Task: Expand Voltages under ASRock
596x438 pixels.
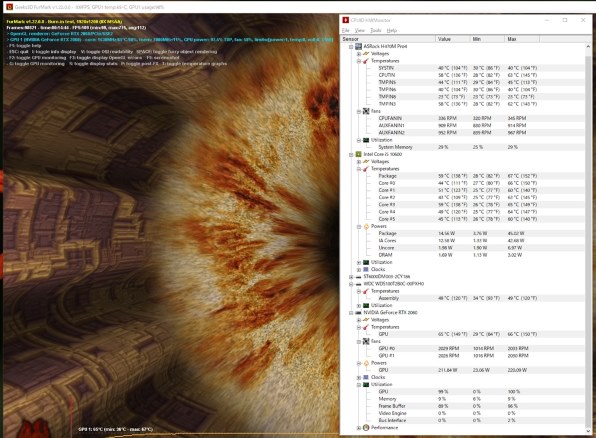Action: (x=359, y=54)
